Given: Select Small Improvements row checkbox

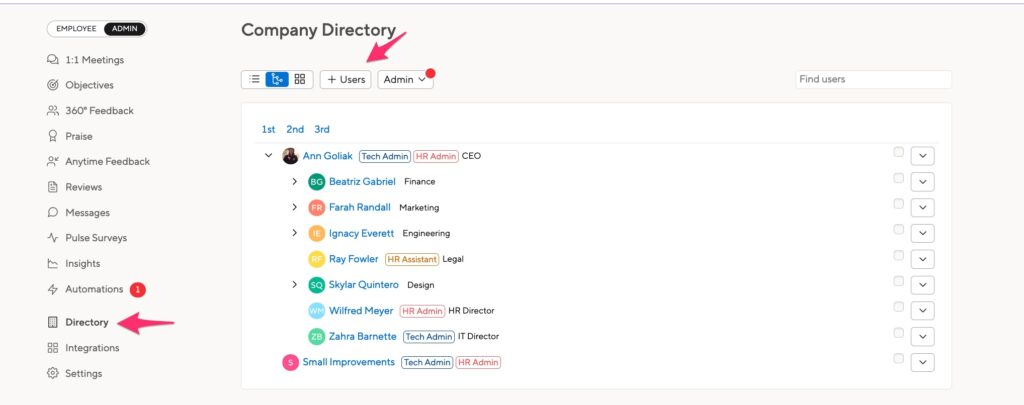Looking at the screenshot, I should click(x=899, y=359).
